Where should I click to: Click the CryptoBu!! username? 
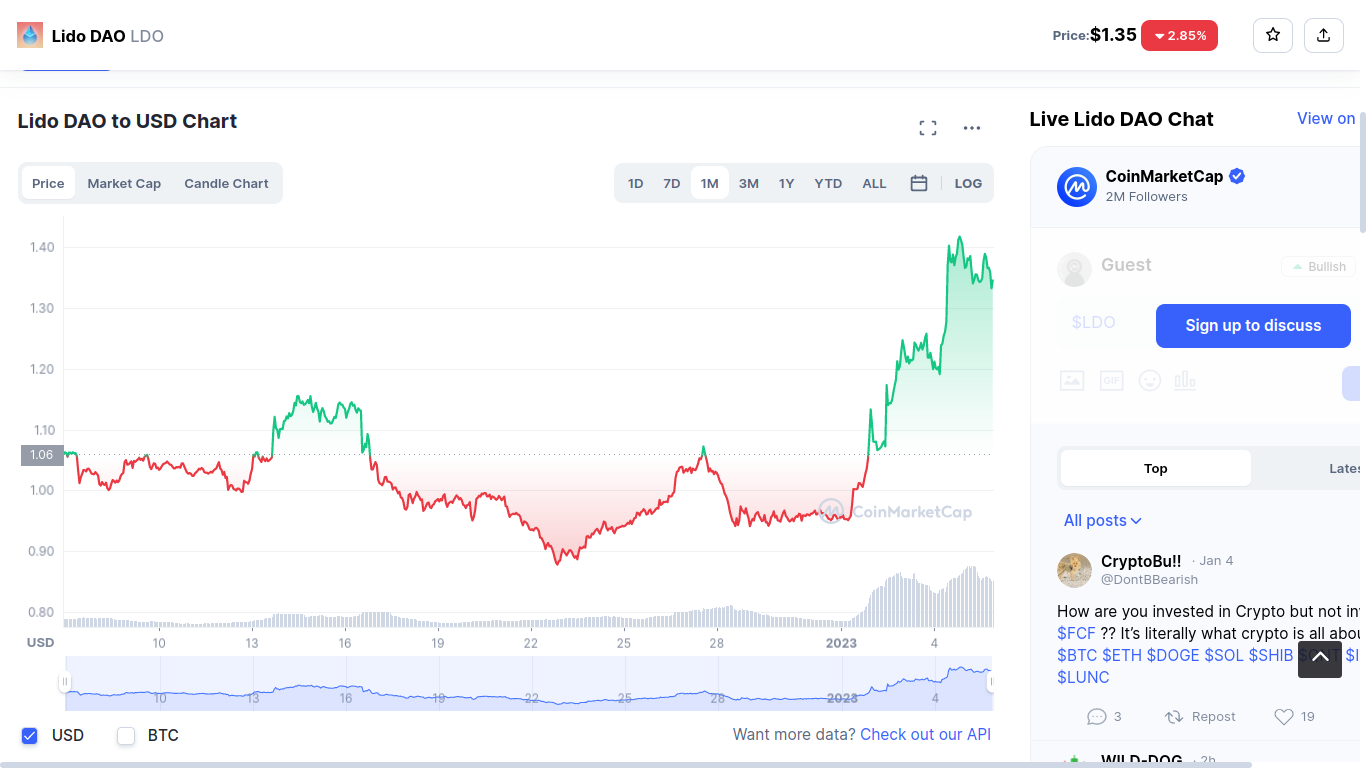tap(1141, 561)
